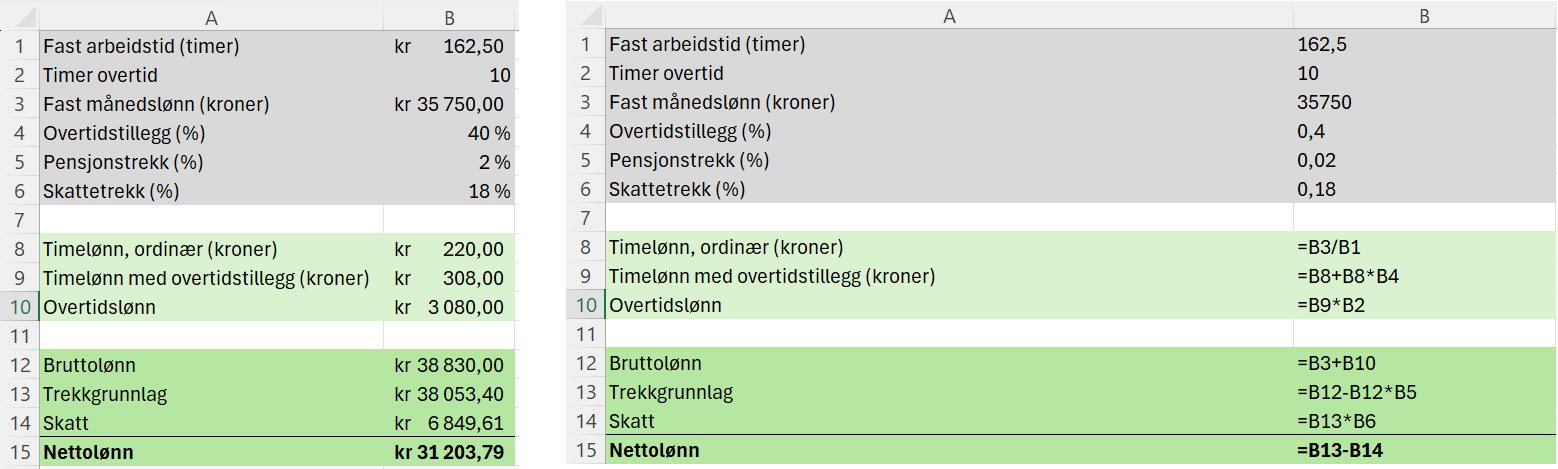The image size is (1558, 469).
Task: Select the Skatt value kr 6 849,61
Action: (450, 423)
